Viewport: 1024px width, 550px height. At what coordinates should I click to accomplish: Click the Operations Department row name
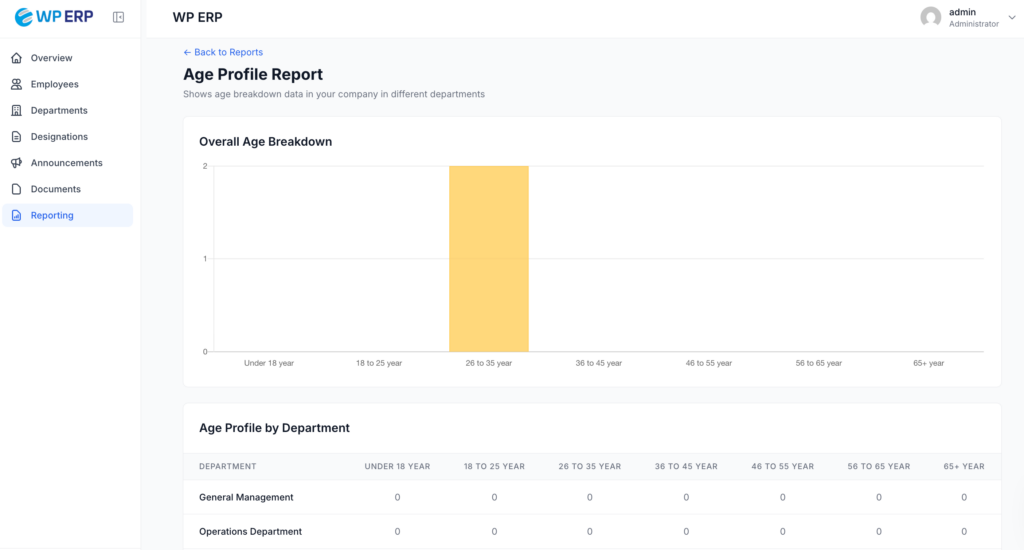250,531
